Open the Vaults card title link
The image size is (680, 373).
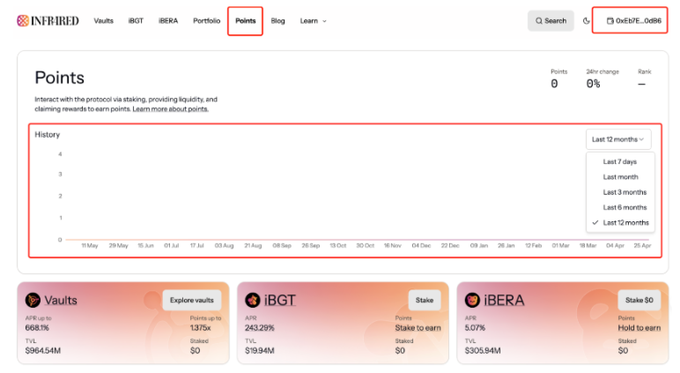[x=61, y=300]
